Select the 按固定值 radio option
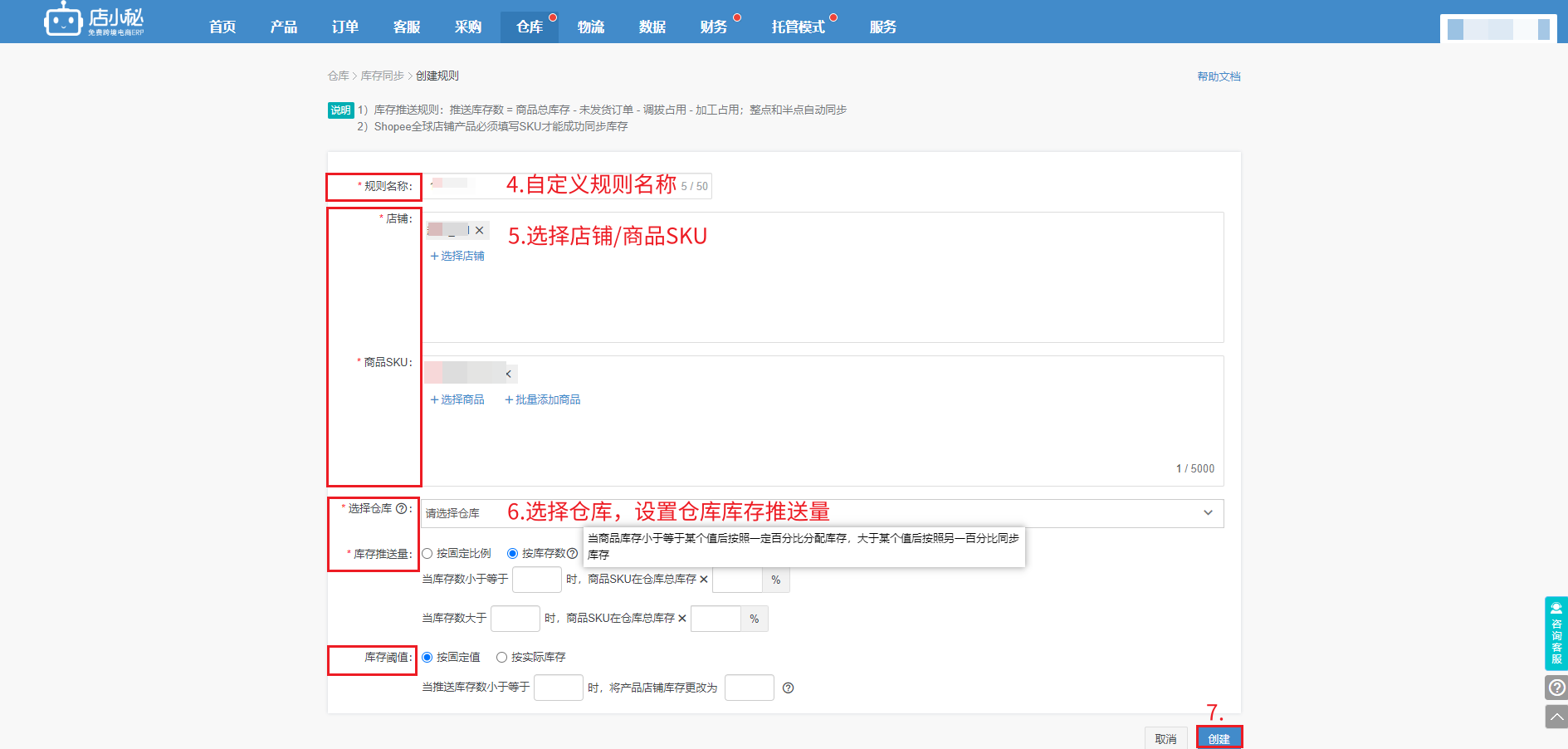 [427, 657]
